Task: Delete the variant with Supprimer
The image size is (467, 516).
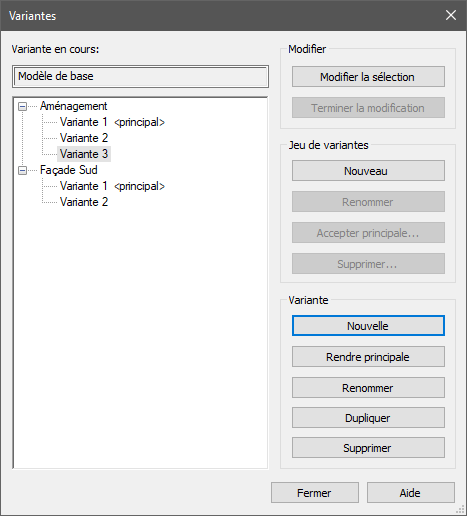Action: pyautogui.click(x=368, y=448)
